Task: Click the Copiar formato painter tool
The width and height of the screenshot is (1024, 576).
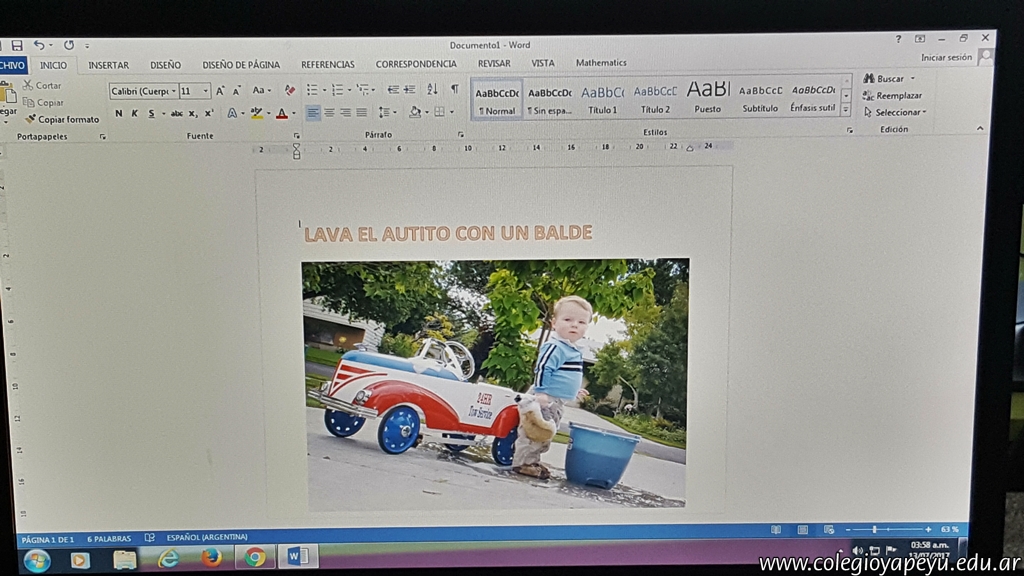Action: coord(62,119)
